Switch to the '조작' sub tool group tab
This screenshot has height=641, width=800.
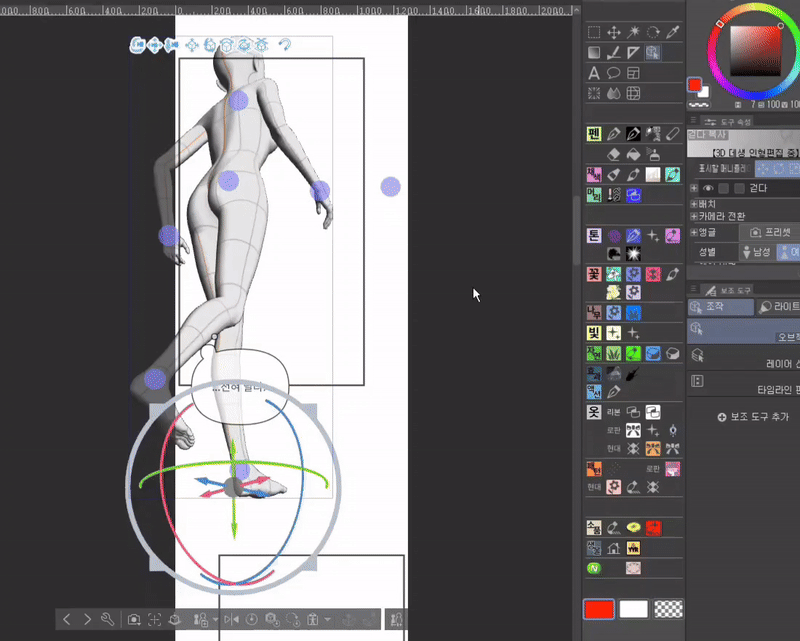coord(720,307)
